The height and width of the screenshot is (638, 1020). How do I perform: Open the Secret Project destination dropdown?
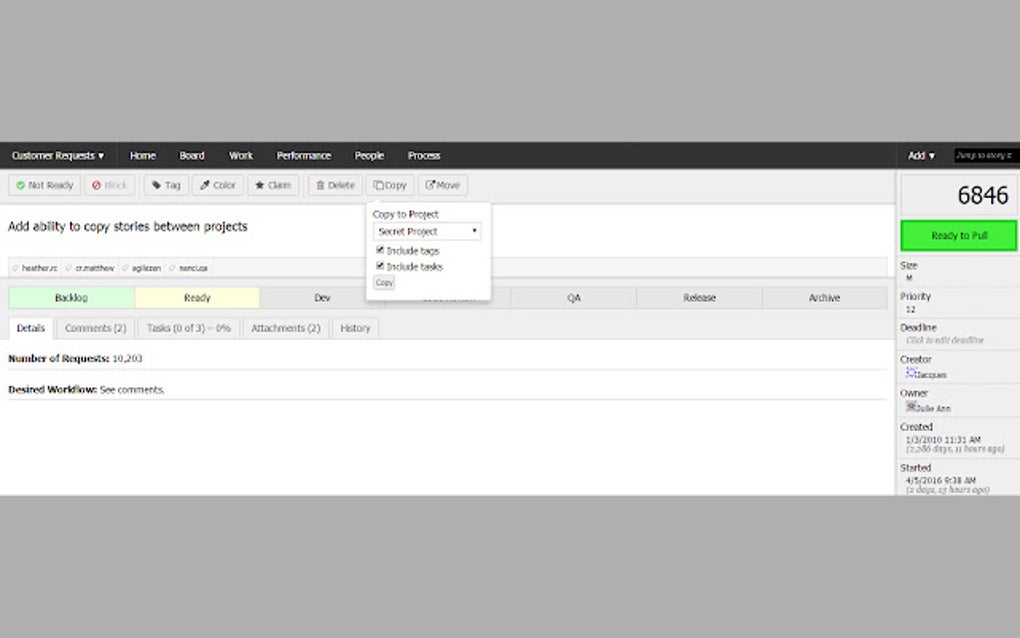point(426,231)
